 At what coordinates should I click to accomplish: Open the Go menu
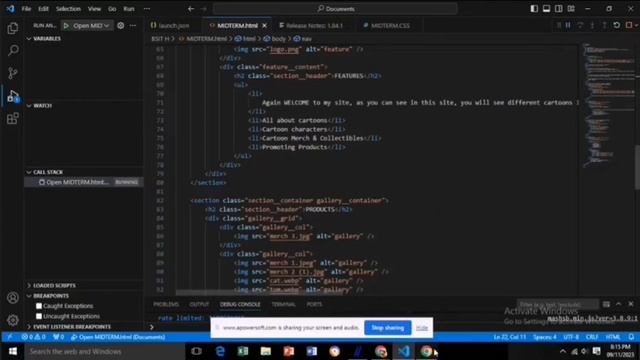coord(112,9)
